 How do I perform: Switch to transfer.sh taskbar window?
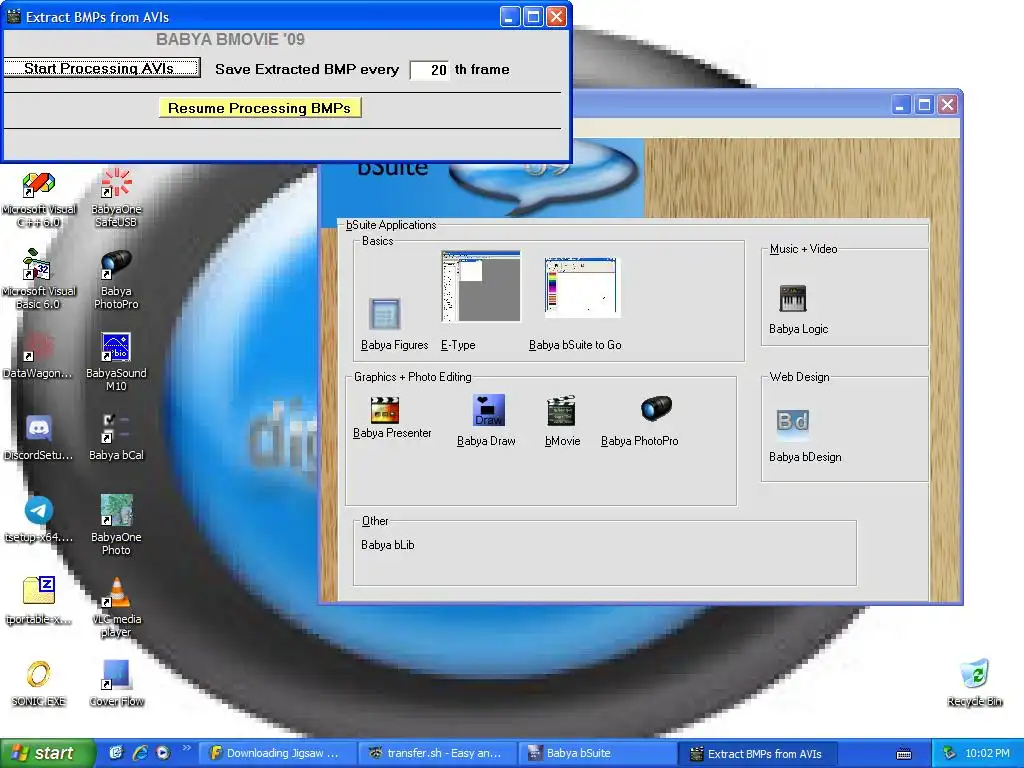point(438,753)
